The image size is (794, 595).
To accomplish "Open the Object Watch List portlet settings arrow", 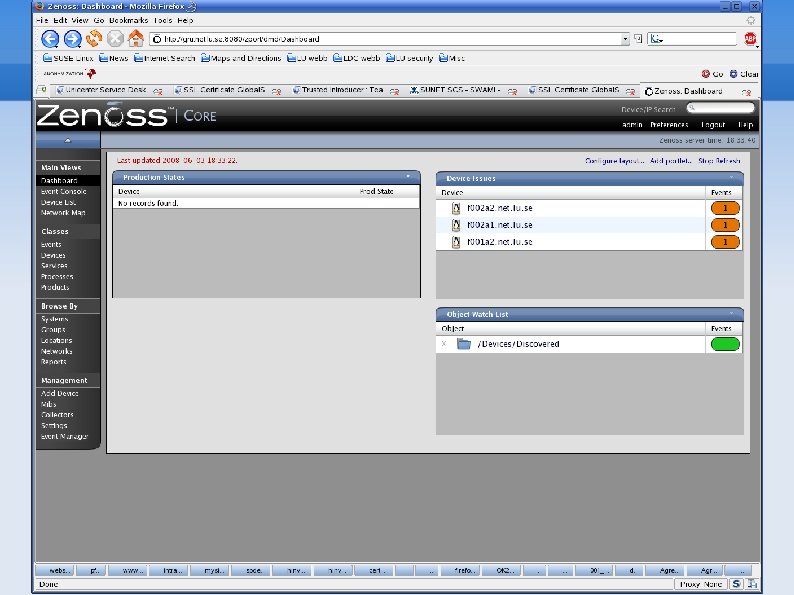I will 731,313.
